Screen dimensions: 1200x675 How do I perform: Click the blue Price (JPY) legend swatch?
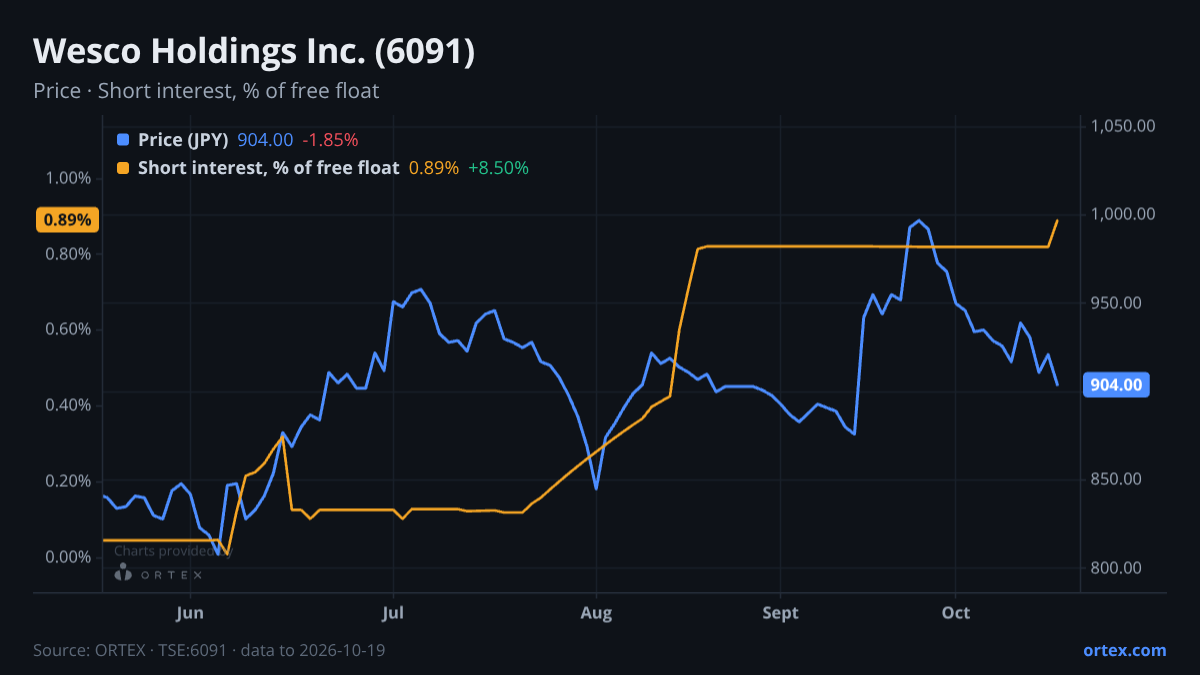pos(123,140)
